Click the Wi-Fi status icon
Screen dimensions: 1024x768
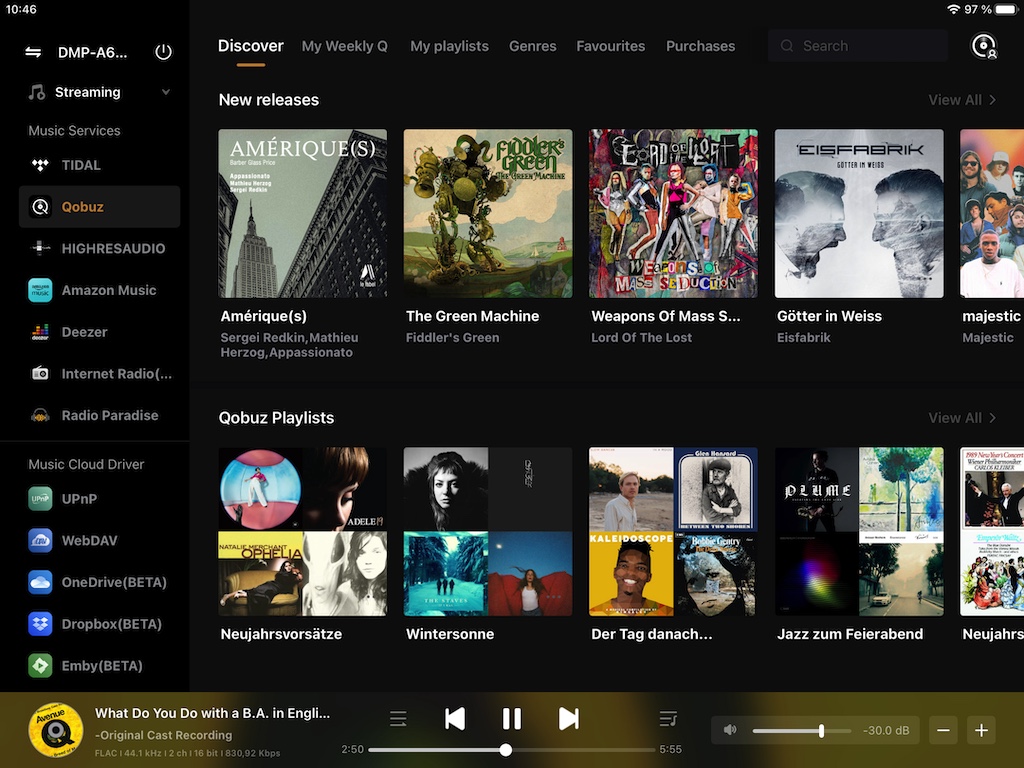pos(953,9)
